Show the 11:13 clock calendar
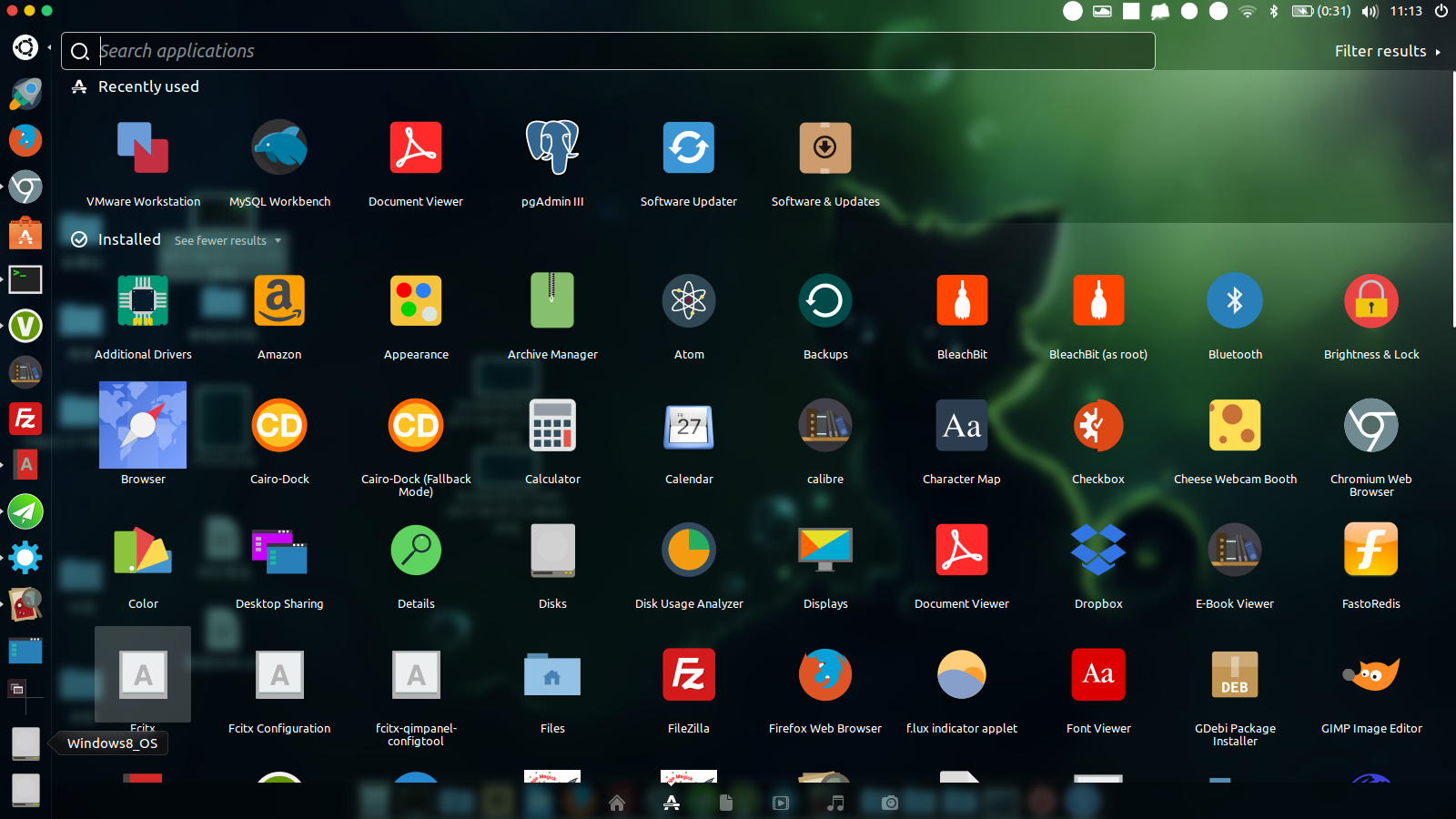 [x=1406, y=11]
